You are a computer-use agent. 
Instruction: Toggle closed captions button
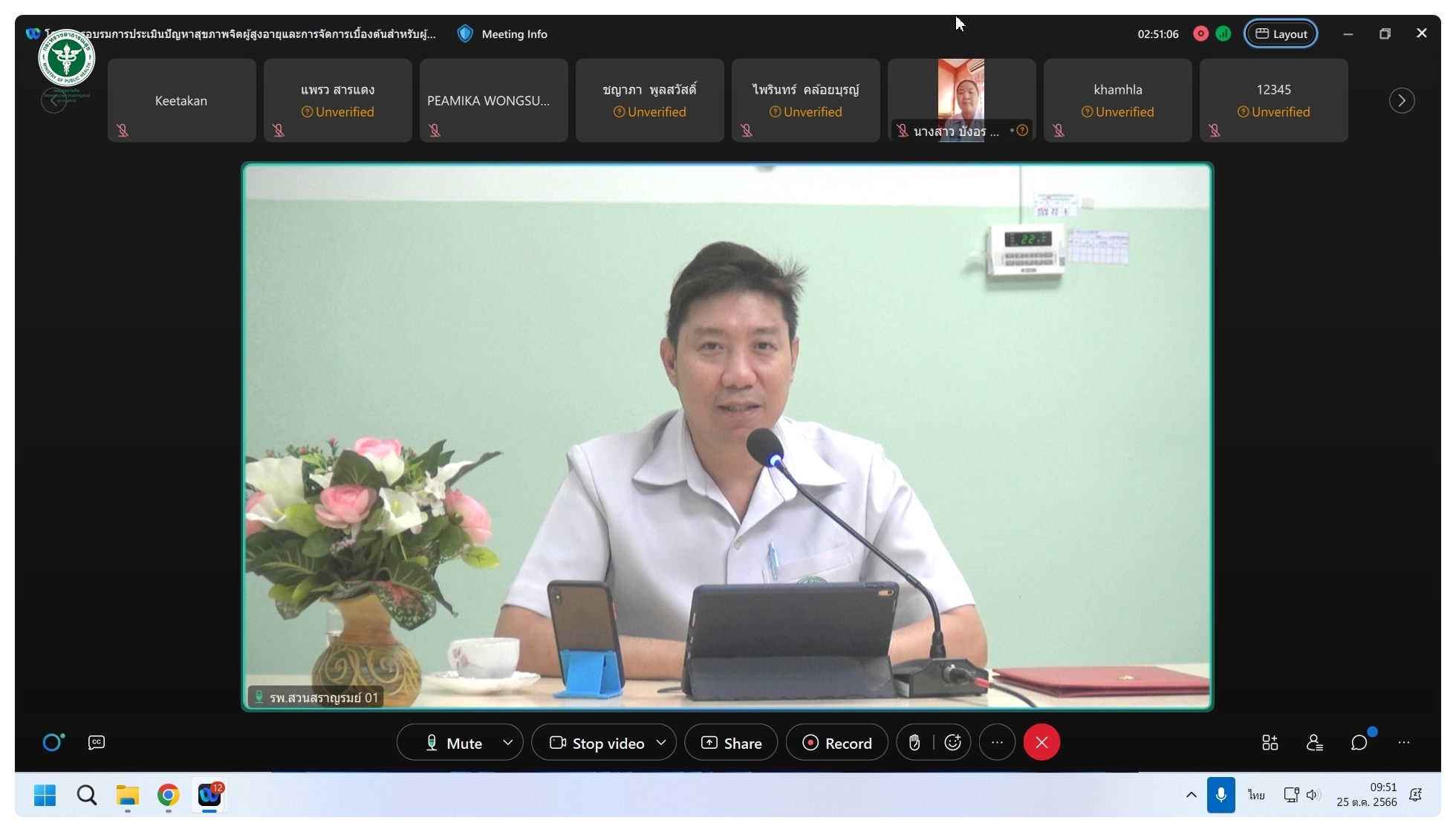point(97,742)
